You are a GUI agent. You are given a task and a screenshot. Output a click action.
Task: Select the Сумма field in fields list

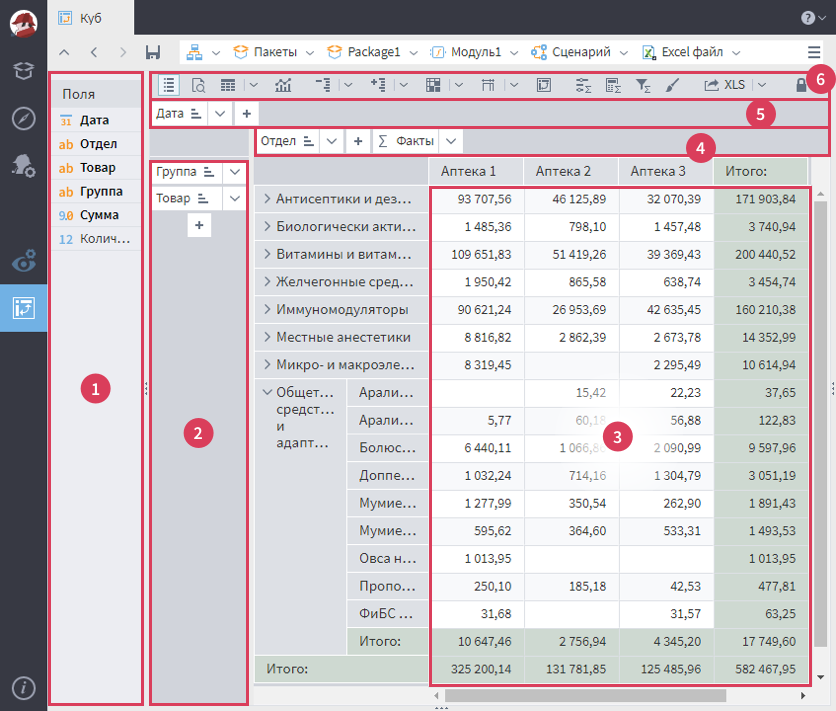tap(96, 215)
